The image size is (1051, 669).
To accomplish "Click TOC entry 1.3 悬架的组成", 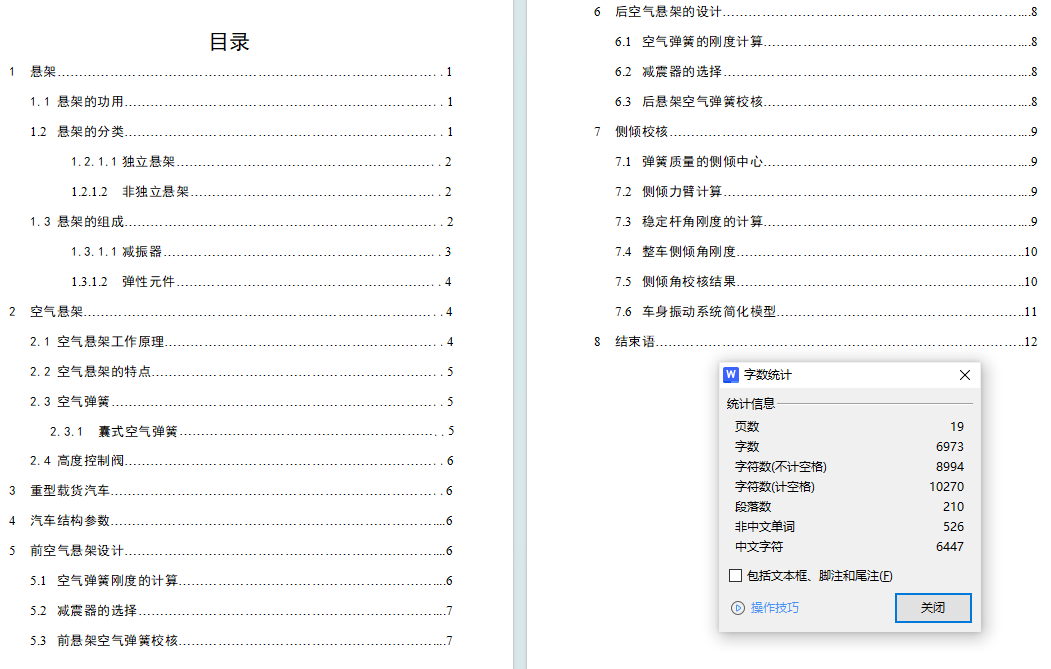I will coord(241,222).
